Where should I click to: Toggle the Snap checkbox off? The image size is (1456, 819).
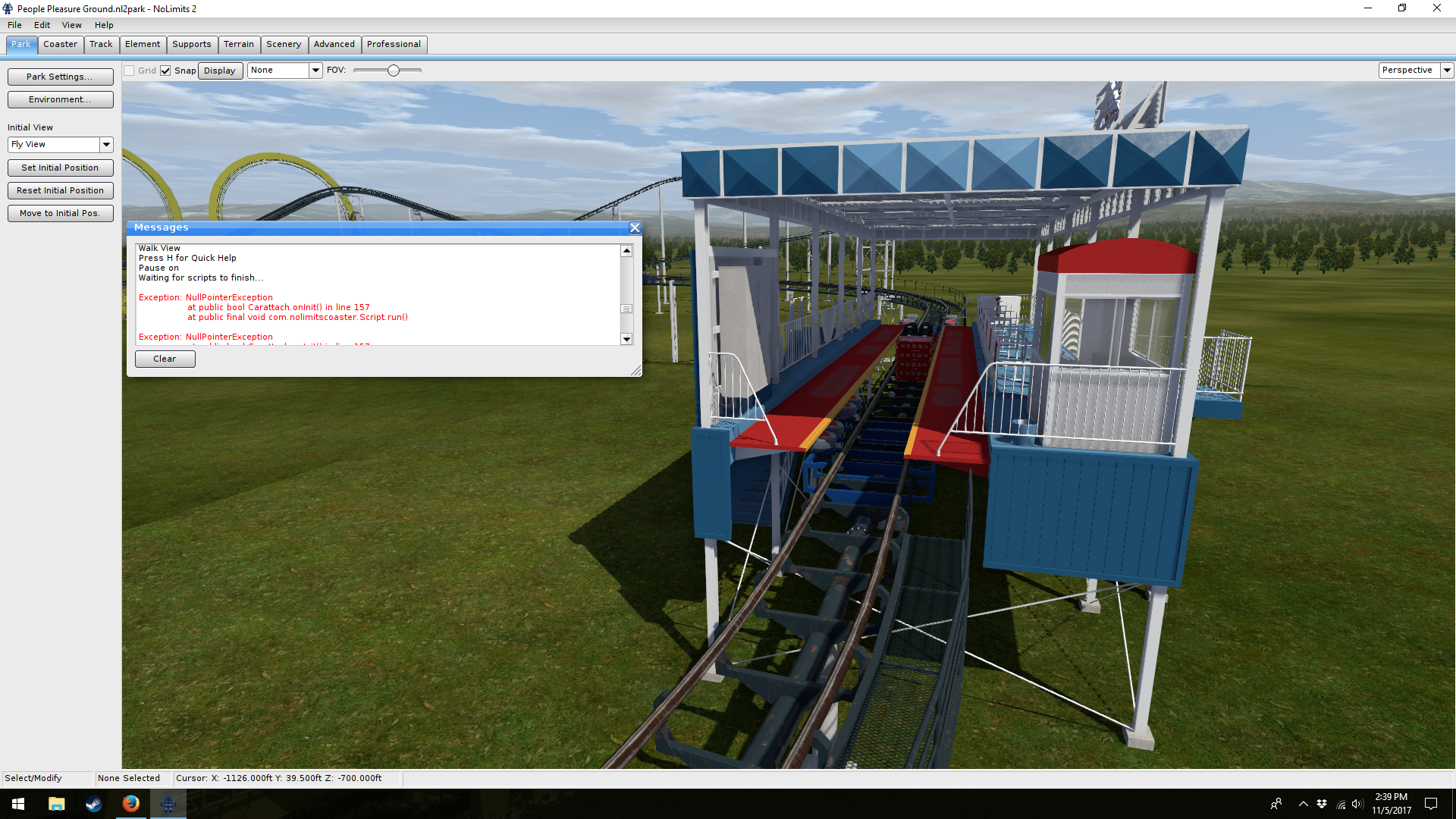[x=165, y=71]
